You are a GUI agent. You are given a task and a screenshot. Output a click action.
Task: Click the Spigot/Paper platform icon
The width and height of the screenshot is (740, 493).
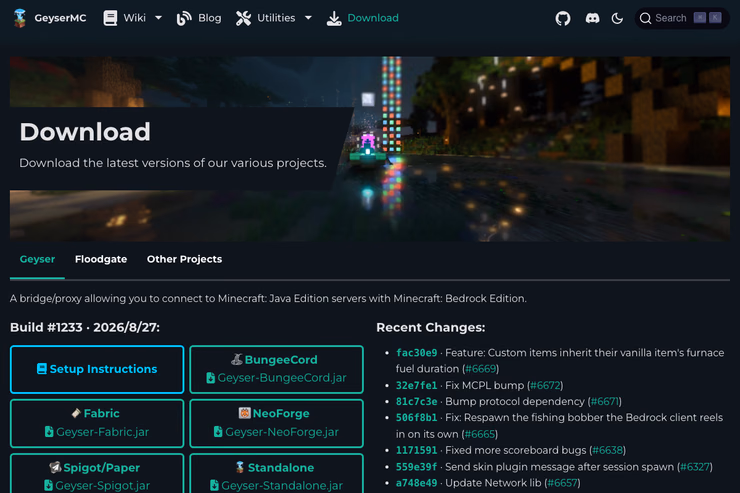click(55, 467)
